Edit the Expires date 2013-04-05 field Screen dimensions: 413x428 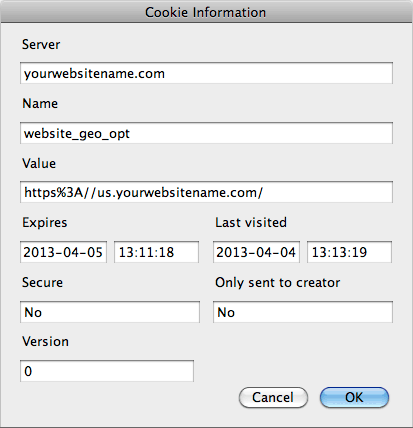(x=63, y=252)
